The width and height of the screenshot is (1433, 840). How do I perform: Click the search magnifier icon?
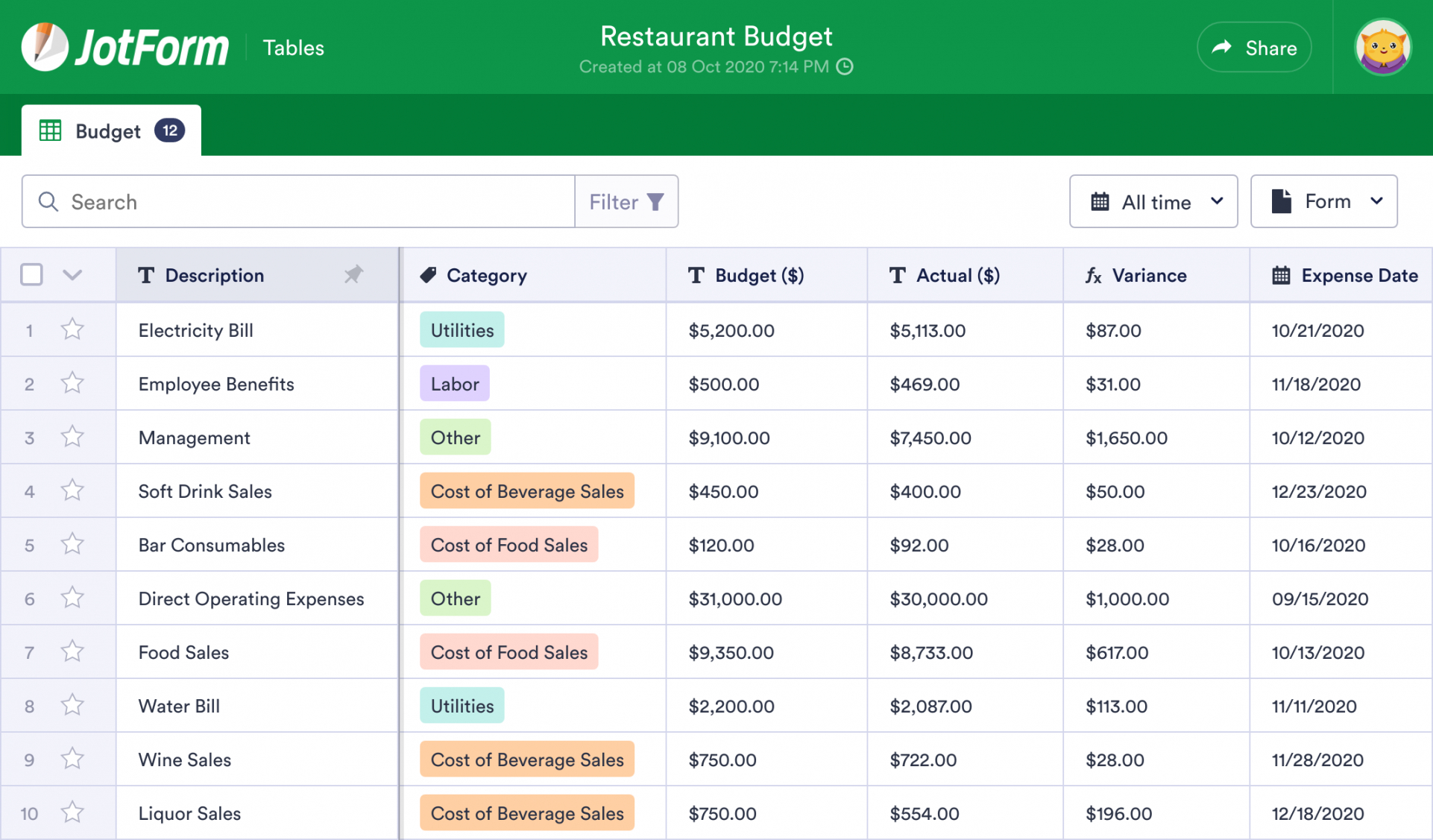[x=48, y=202]
